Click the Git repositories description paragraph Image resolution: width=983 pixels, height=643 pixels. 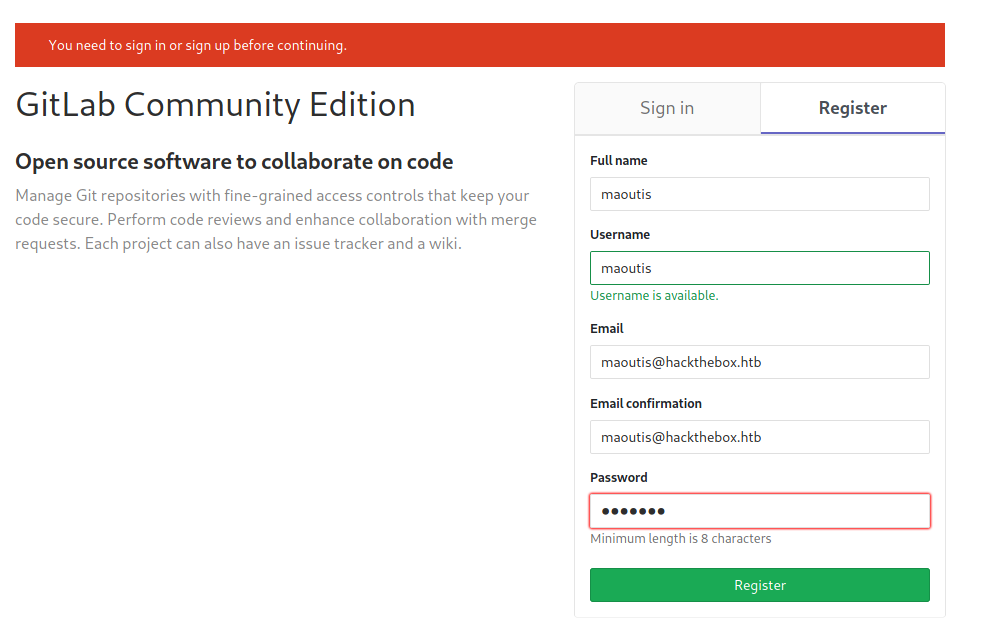275,219
